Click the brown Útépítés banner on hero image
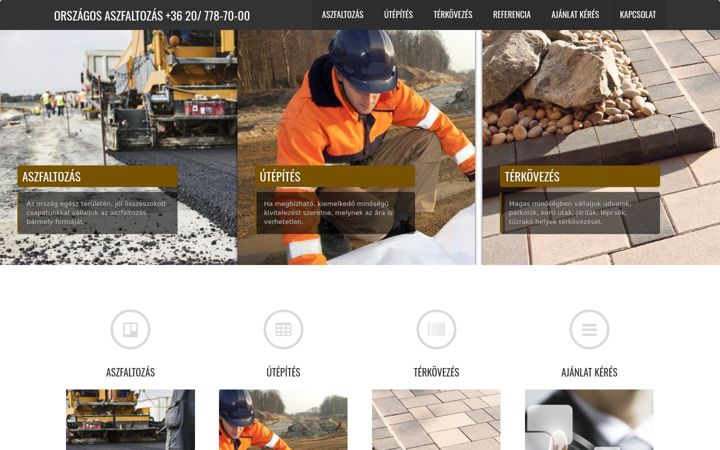Image resolution: width=720 pixels, height=450 pixels. click(x=335, y=176)
